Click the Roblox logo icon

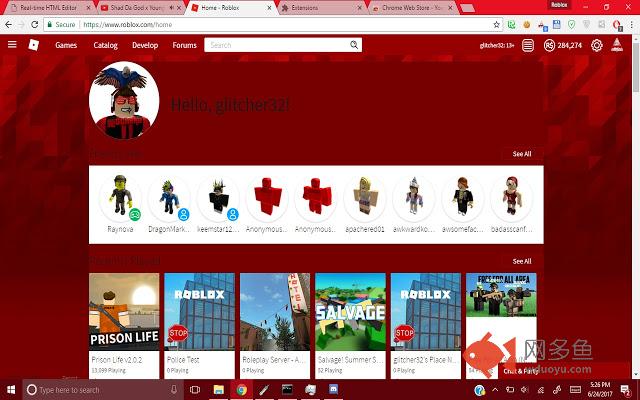(33, 44)
